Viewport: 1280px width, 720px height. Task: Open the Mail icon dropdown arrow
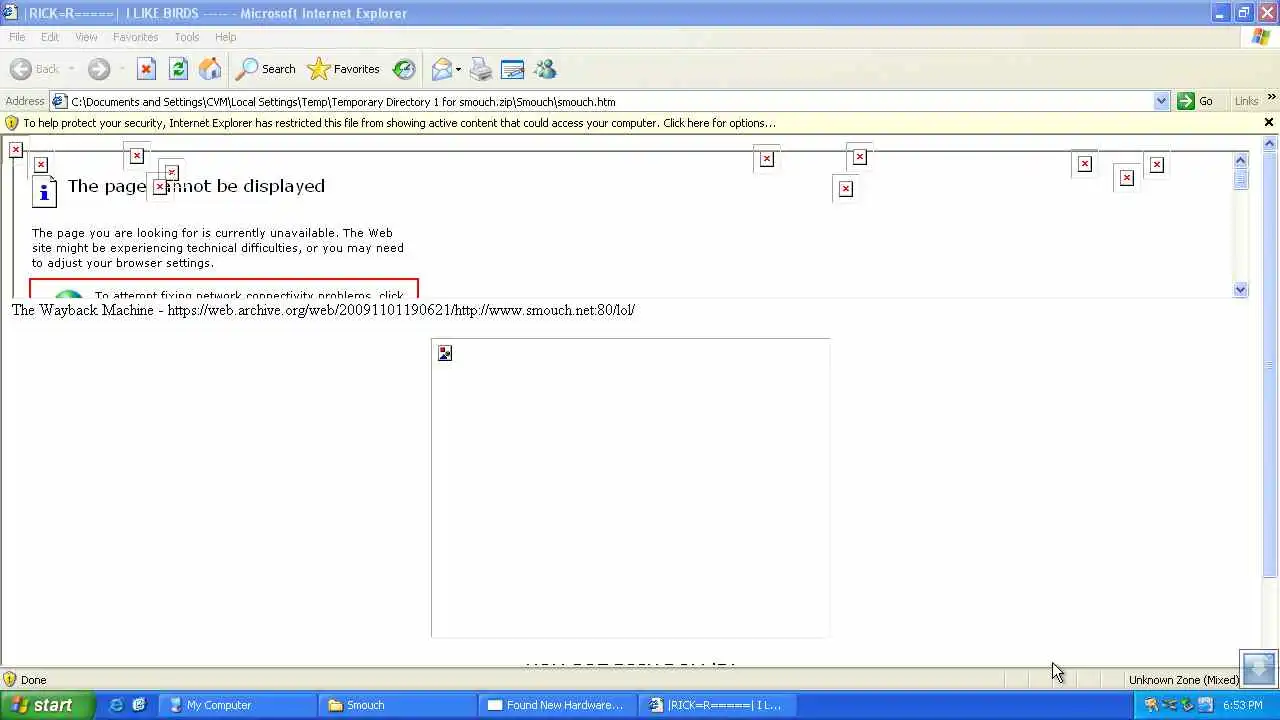tap(458, 69)
